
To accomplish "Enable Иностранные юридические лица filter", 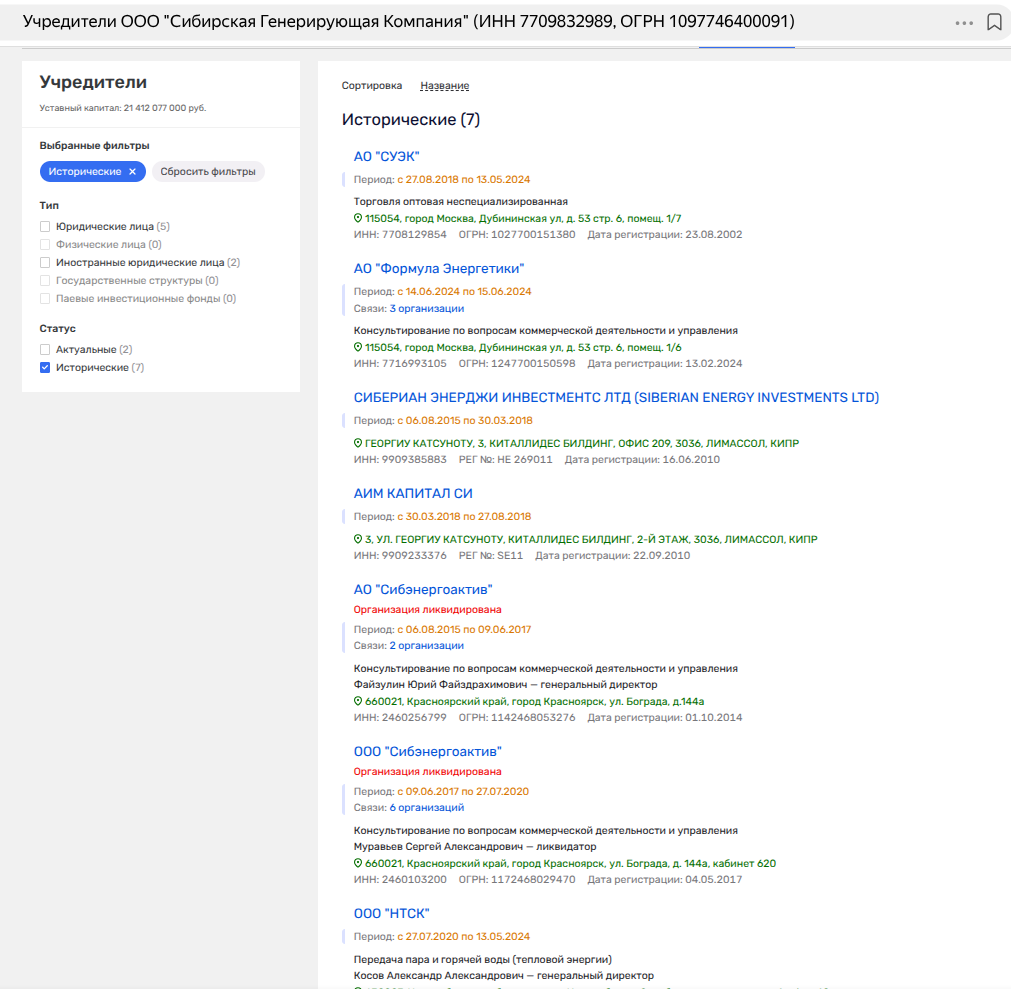I will 45,263.
